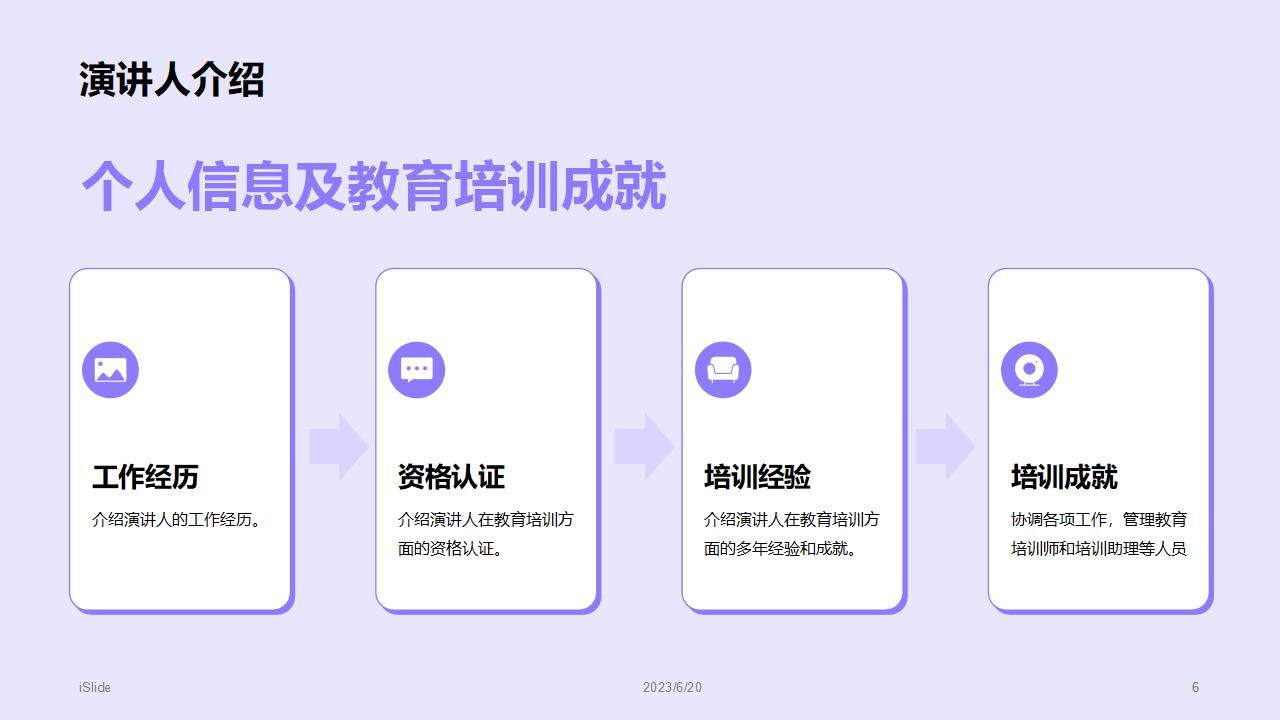Click the 资格认证 card heading
The height and width of the screenshot is (720, 1280).
451,477
